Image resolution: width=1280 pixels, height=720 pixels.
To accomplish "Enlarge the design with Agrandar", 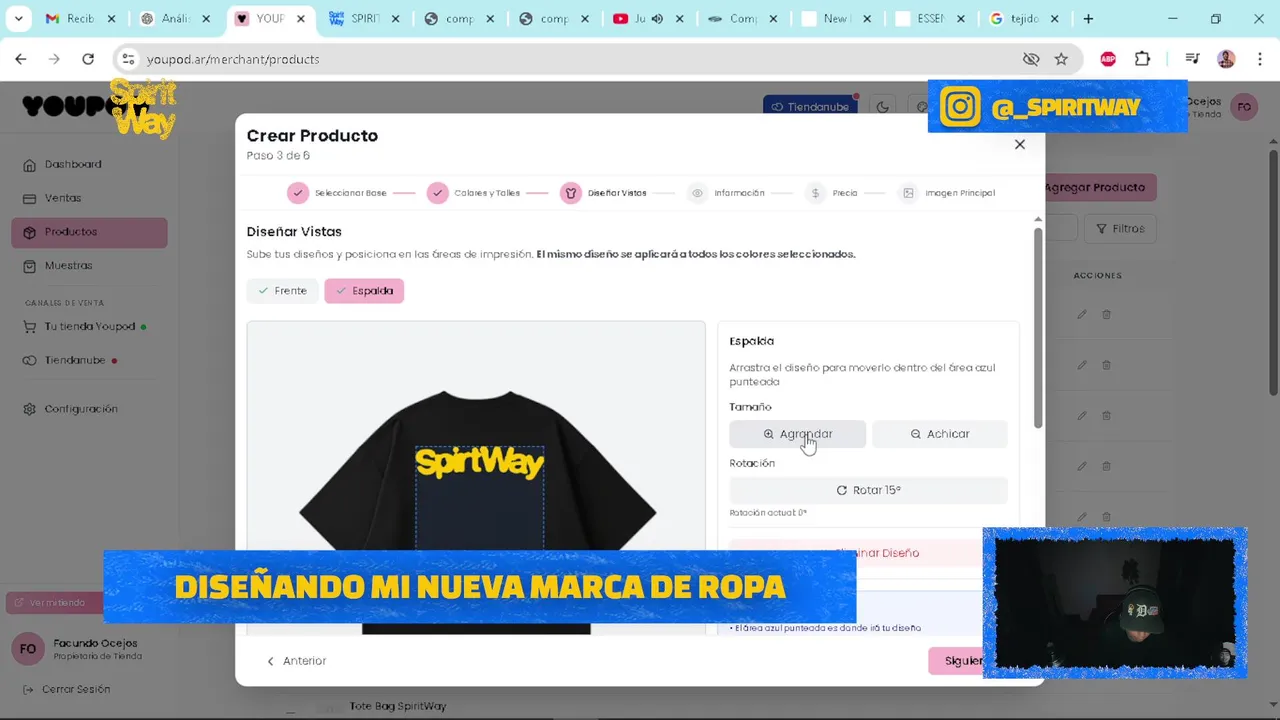I will pos(797,434).
